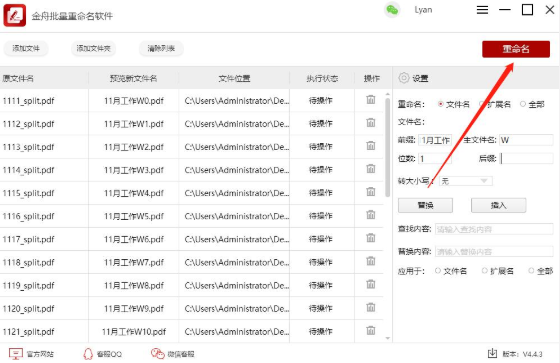Select 全部 radio under 重命名
The width and height of the screenshot is (560, 363).
tap(523, 104)
